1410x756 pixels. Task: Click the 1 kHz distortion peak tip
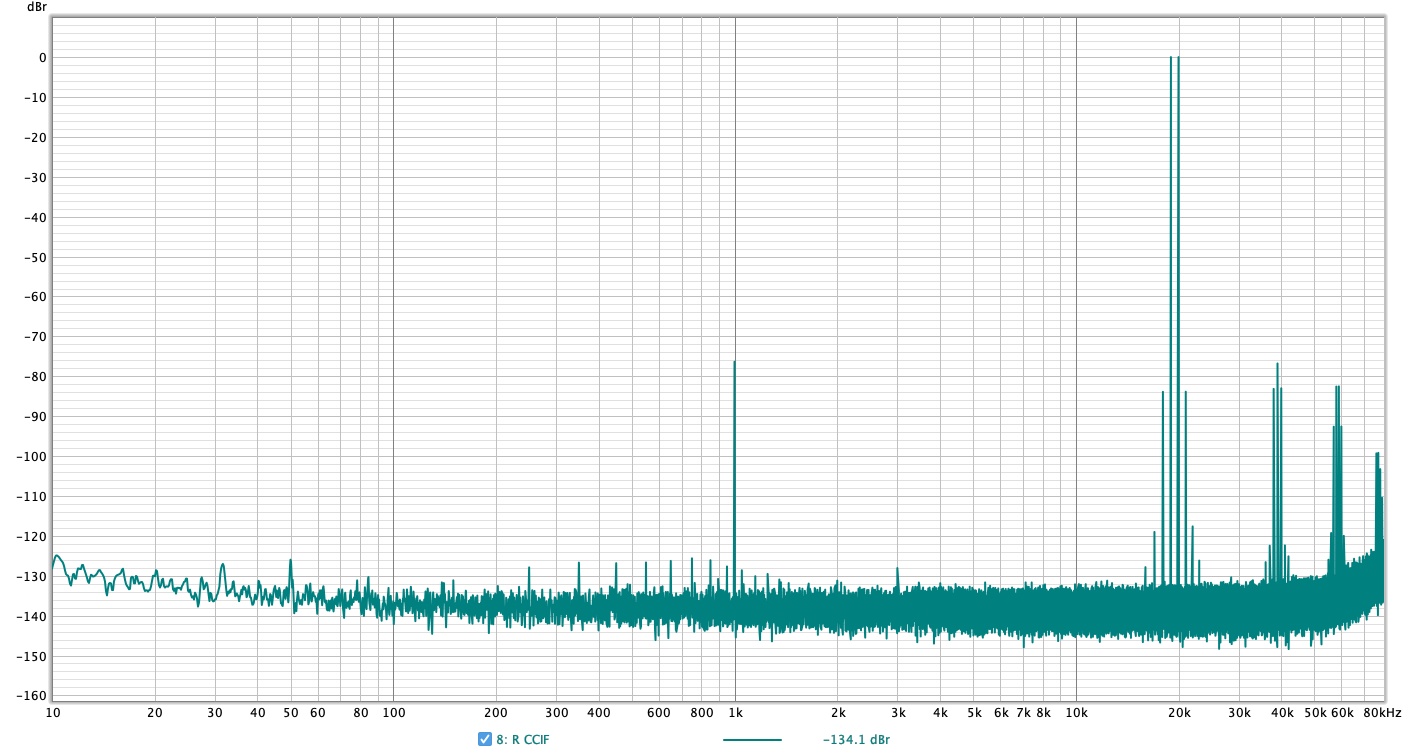[x=734, y=362]
